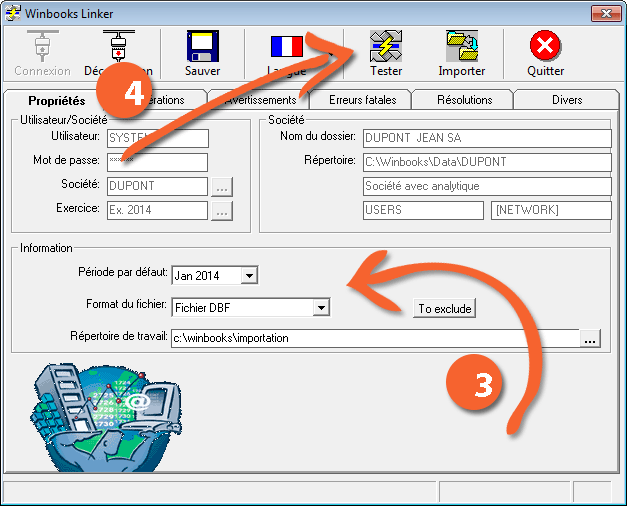
Task: Click the [NETWORK] field
Action: coord(551,210)
